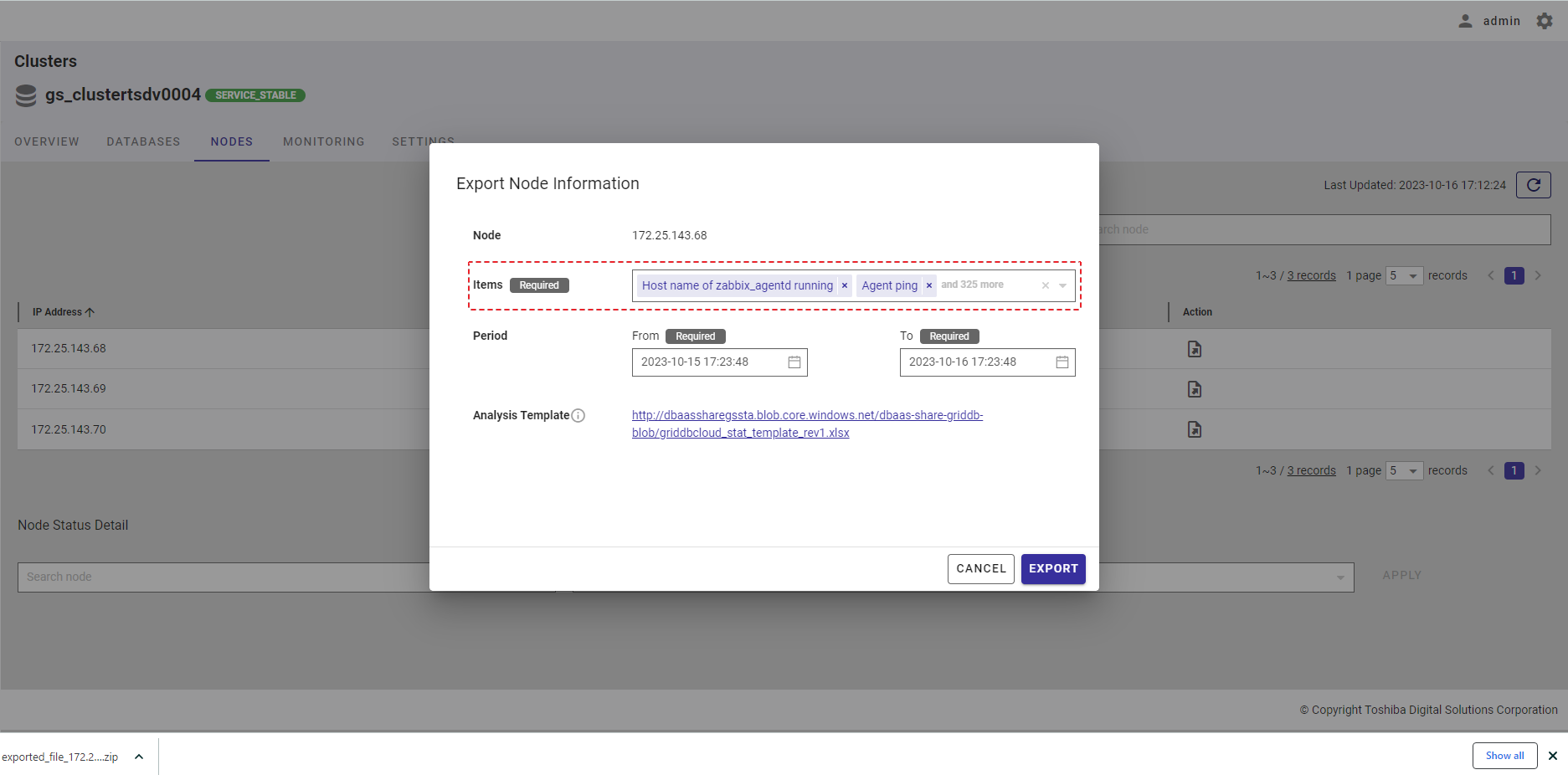
Task: Open top records-per-page dropdown
Action: point(1404,275)
